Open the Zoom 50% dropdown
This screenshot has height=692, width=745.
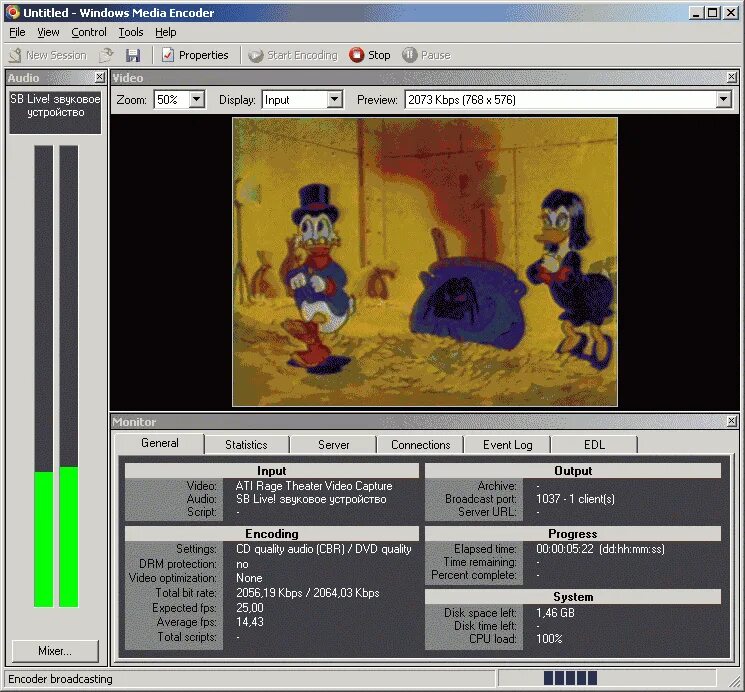click(197, 100)
